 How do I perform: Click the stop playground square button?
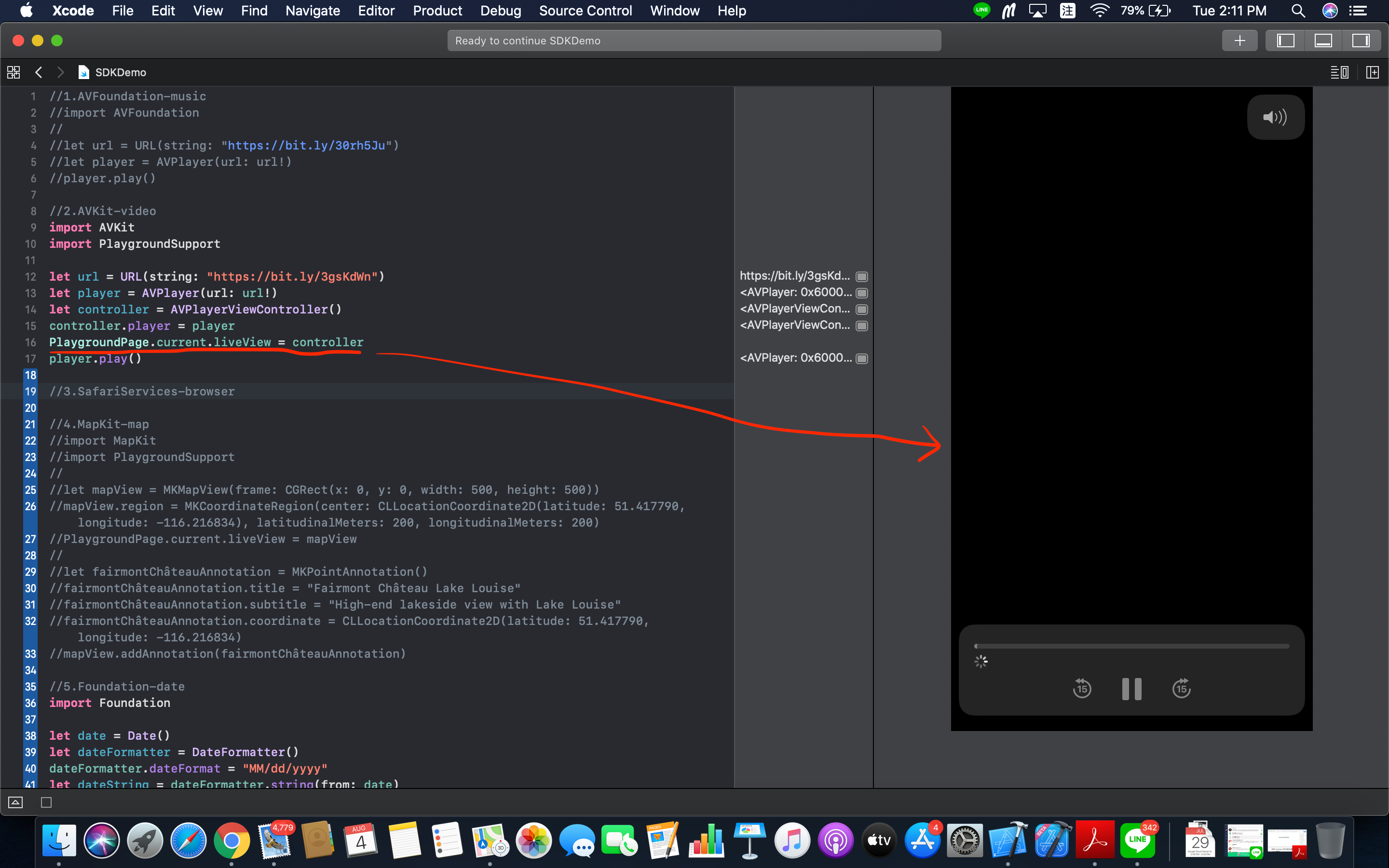(46, 802)
